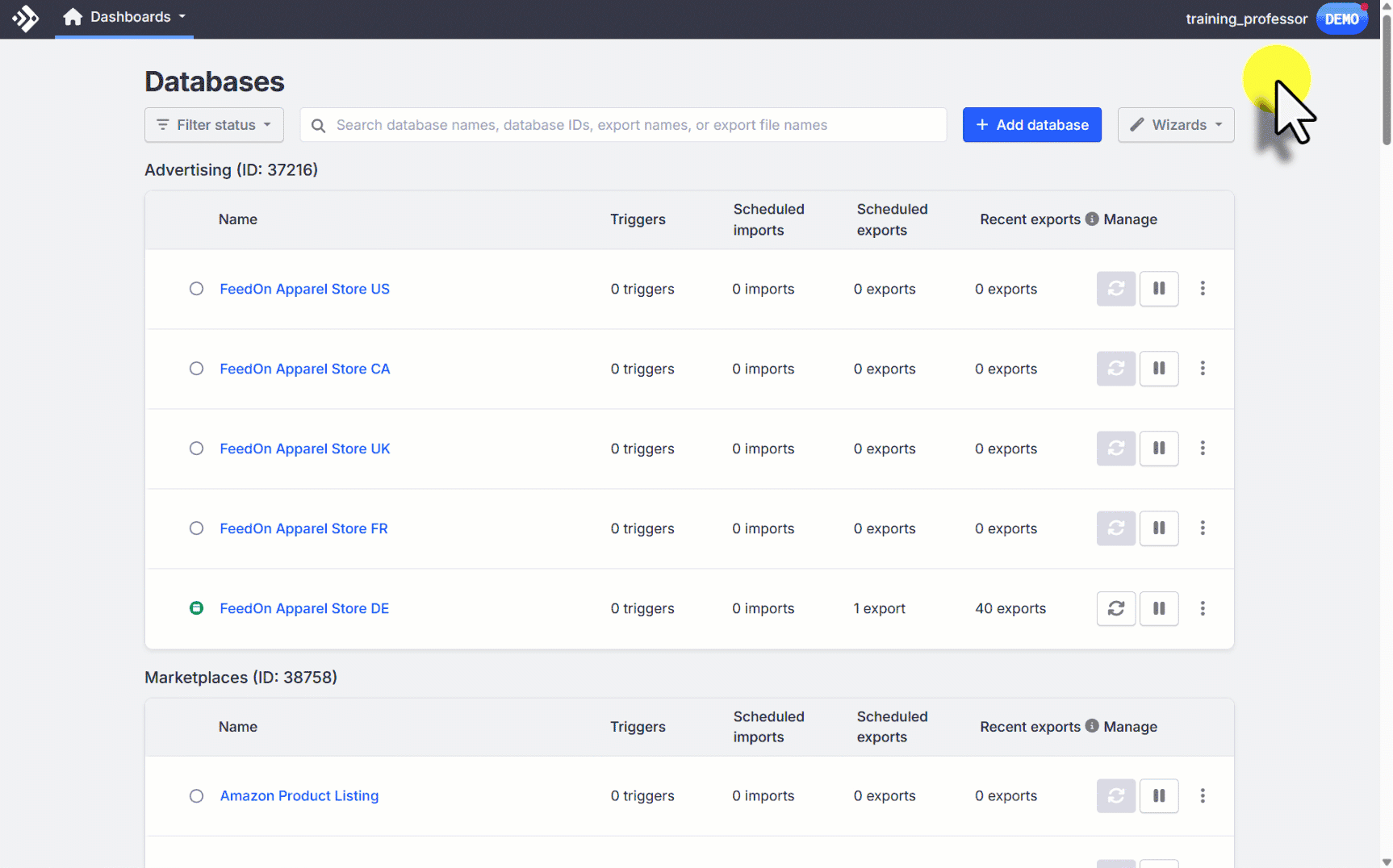Click the vertical page scrollbar
The height and width of the screenshot is (868, 1393).
[1387, 81]
